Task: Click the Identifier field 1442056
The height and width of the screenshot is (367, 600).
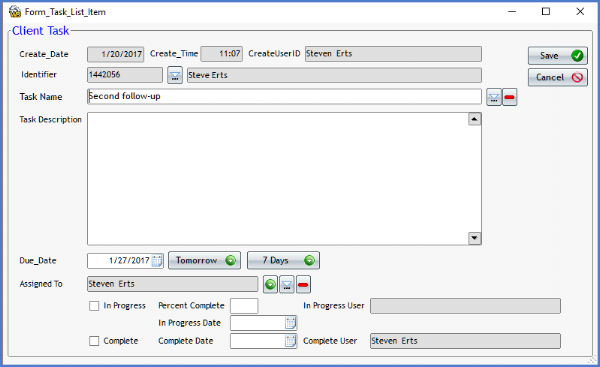Action: click(125, 75)
